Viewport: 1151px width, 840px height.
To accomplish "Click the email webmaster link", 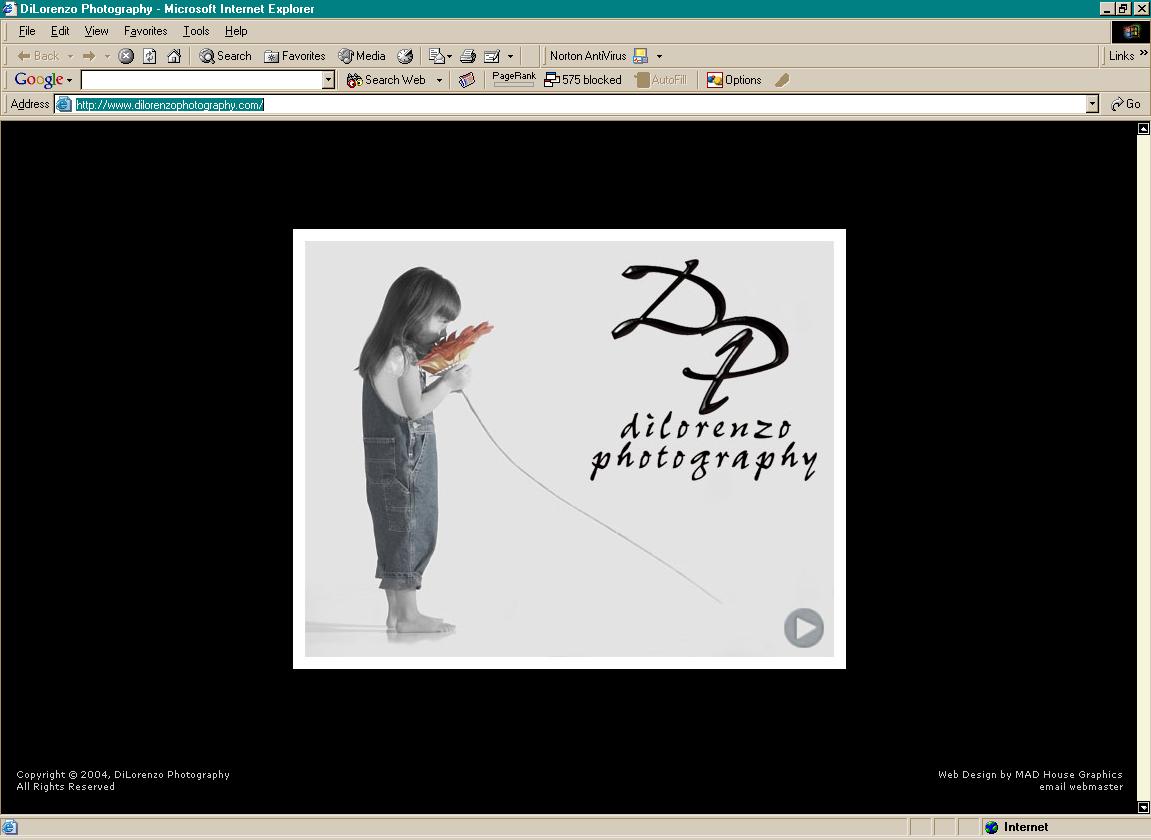I will pyautogui.click(x=1081, y=786).
